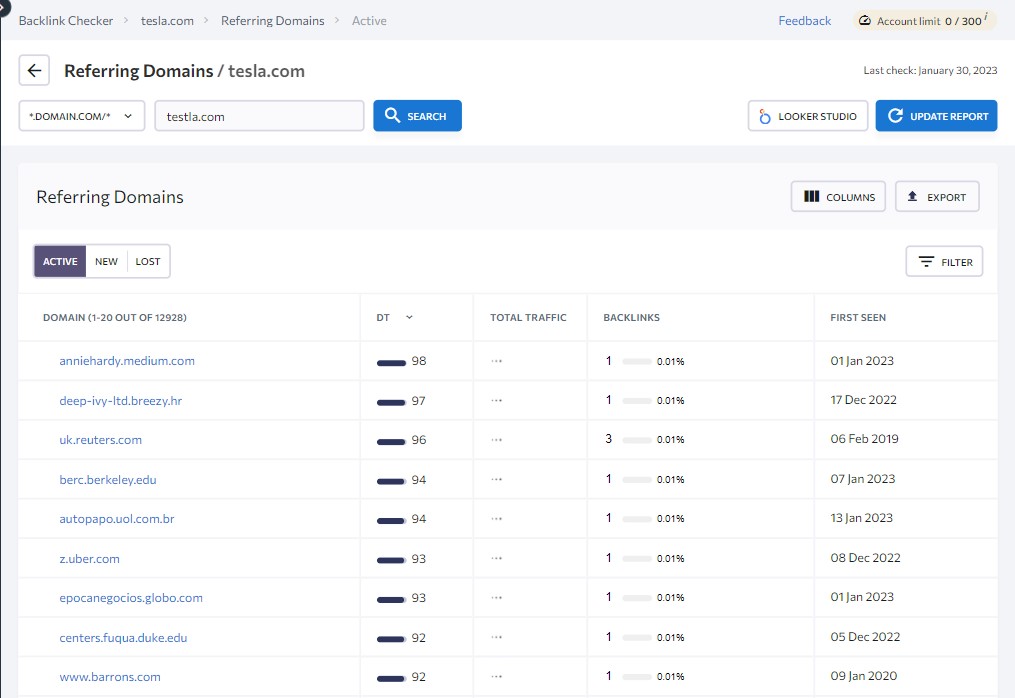Click the First Seen column header

858,317
